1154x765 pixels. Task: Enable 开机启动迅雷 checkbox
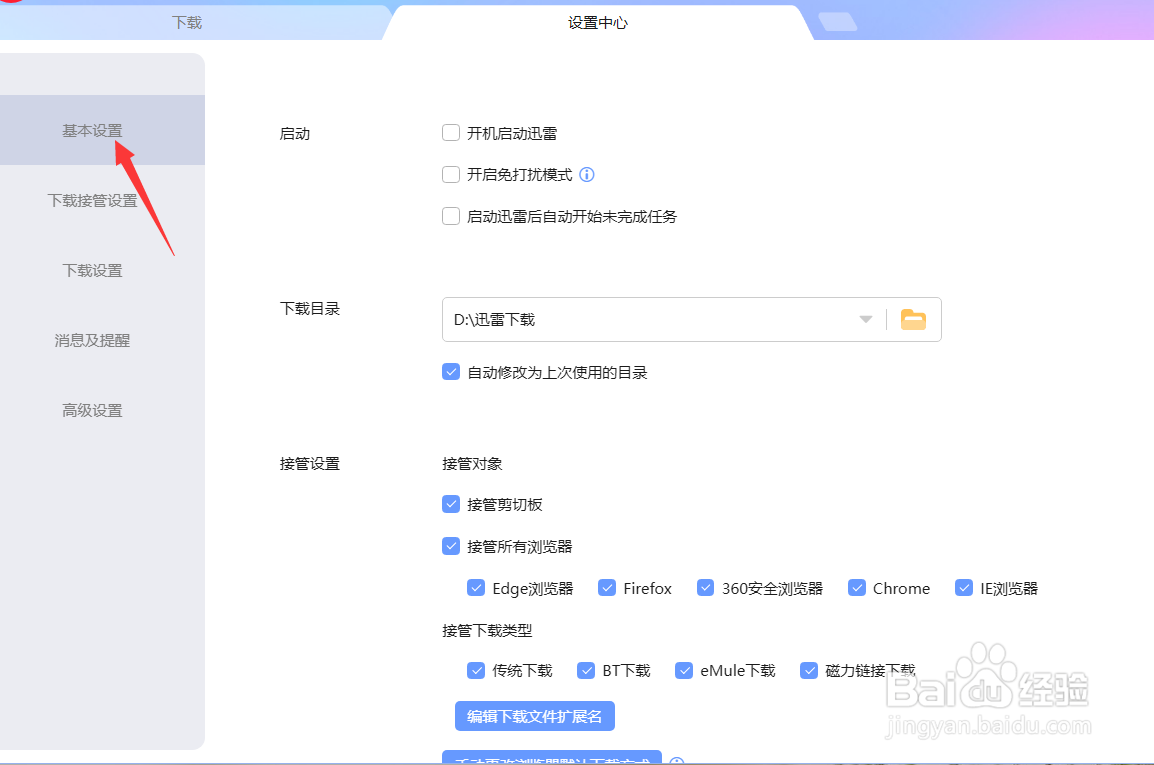450,133
